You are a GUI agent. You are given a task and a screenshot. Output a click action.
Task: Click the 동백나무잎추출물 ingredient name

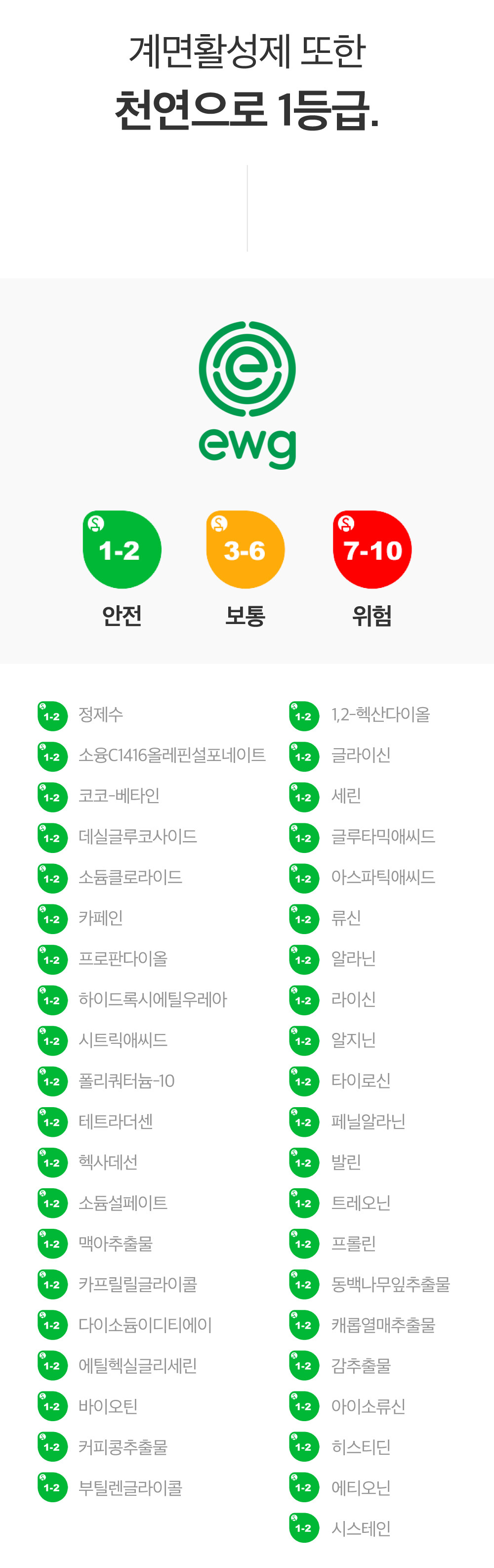pos(390,1284)
